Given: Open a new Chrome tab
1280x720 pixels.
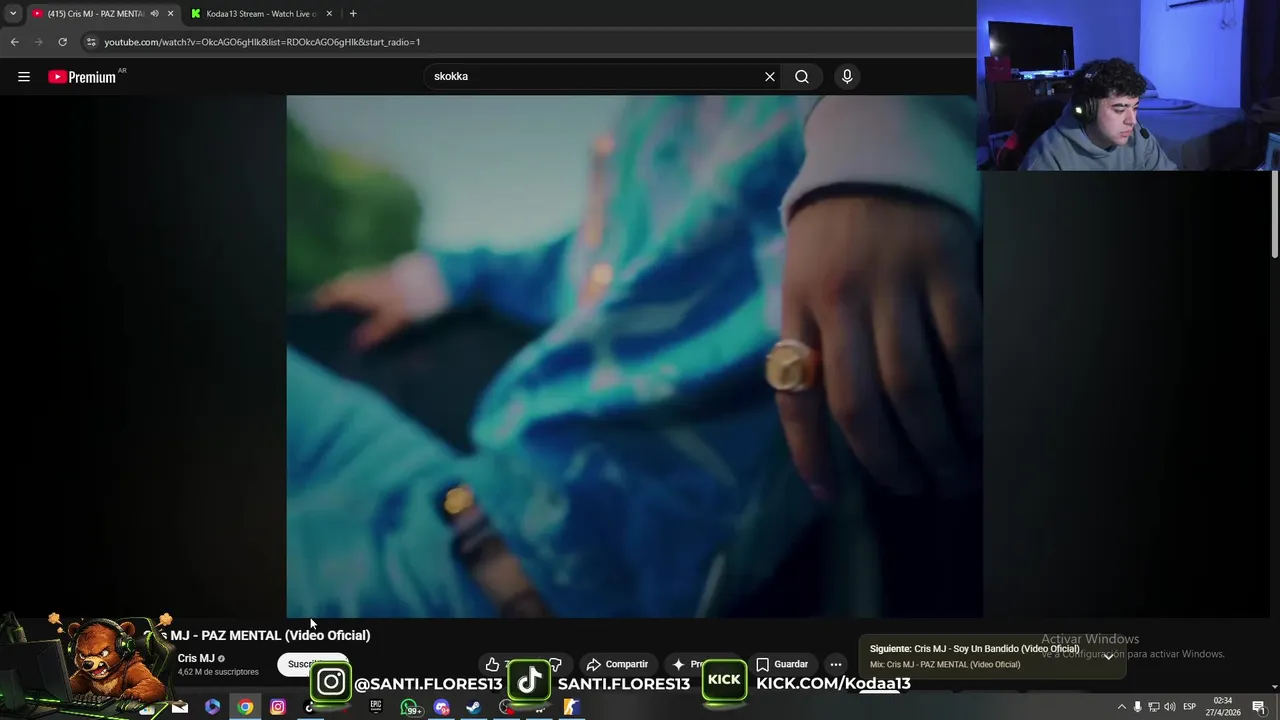Looking at the screenshot, I should click(x=353, y=13).
